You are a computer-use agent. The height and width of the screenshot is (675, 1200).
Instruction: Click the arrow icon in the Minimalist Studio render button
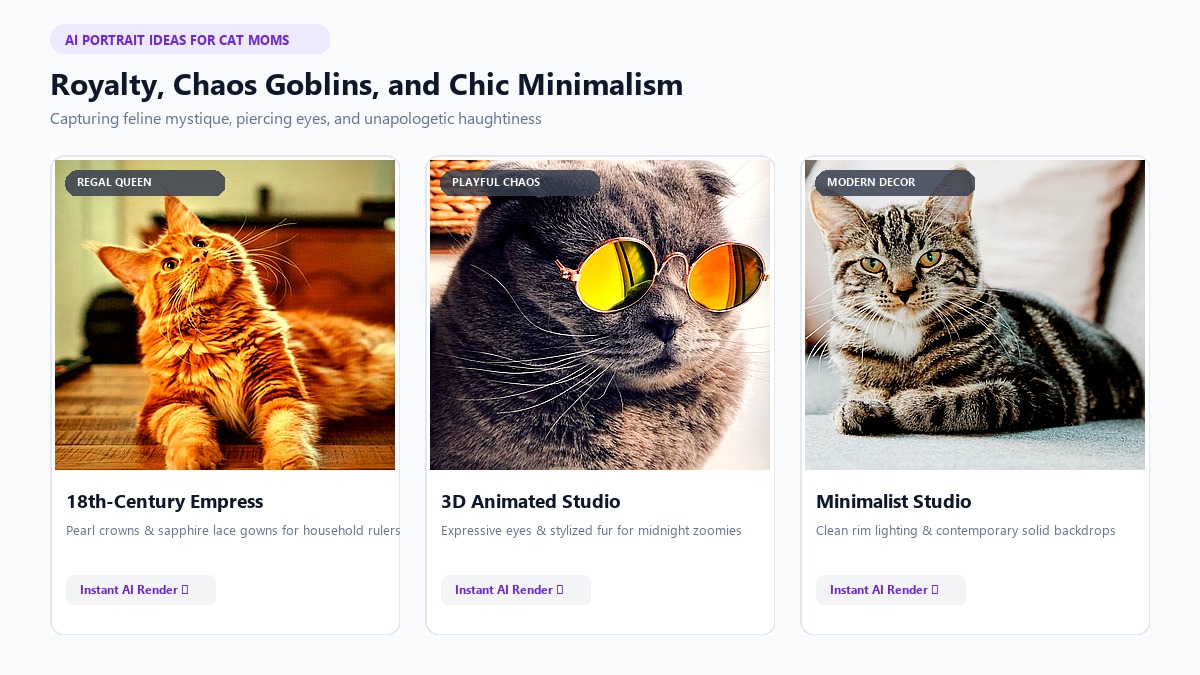[x=935, y=590]
